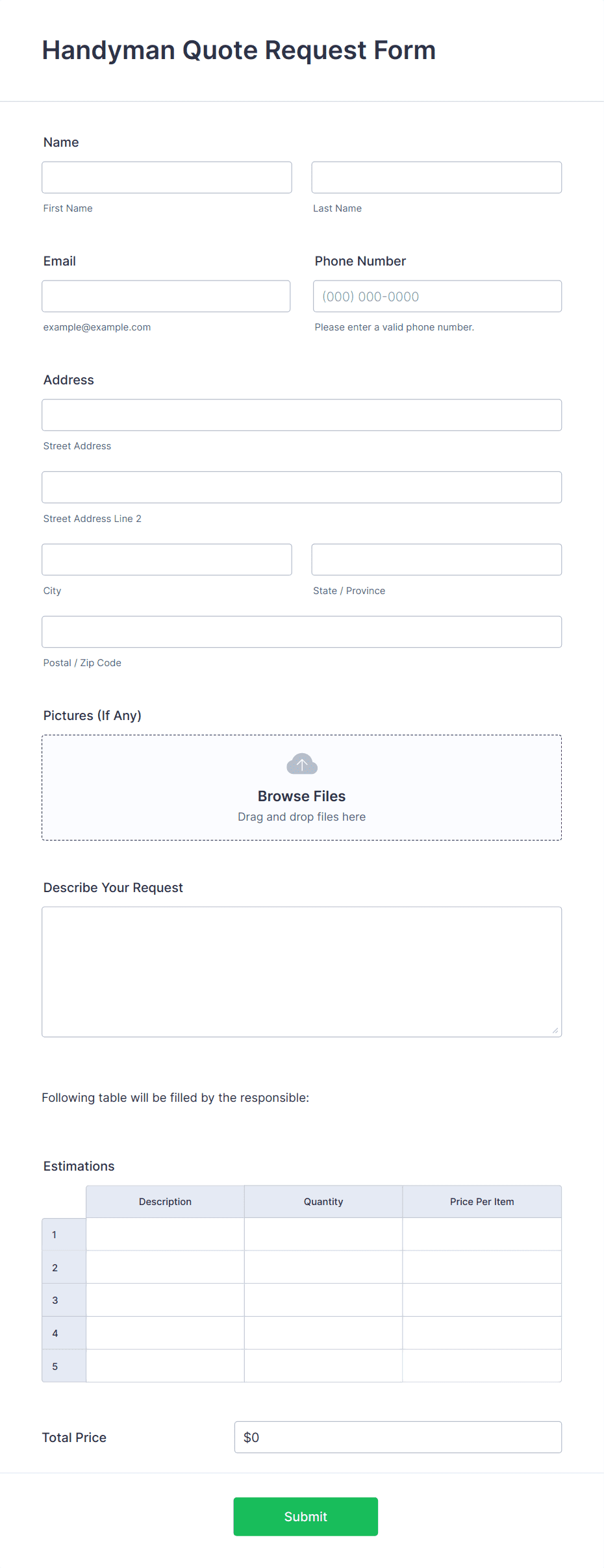Viewport: 604px width, 1568px height.
Task: Select row 2 Quantity cell
Action: pos(323,1267)
